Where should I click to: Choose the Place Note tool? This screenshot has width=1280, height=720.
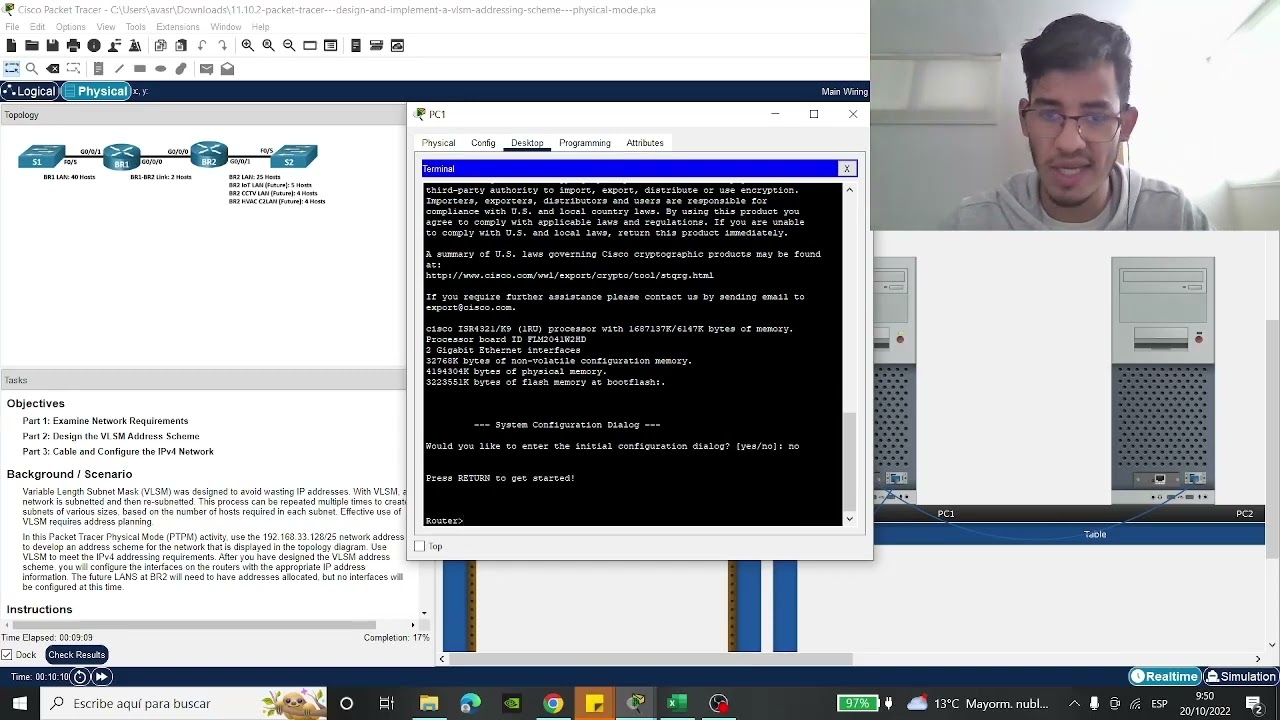click(98, 69)
